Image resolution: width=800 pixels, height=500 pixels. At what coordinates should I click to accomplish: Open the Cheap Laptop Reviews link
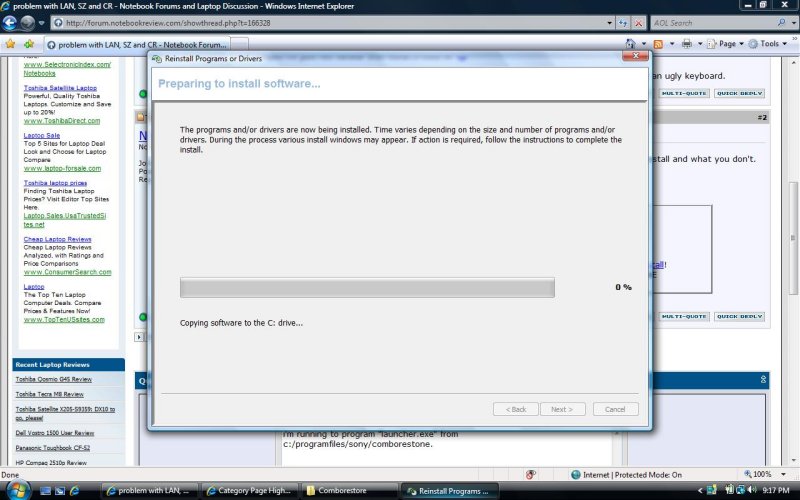pyautogui.click(x=57, y=239)
